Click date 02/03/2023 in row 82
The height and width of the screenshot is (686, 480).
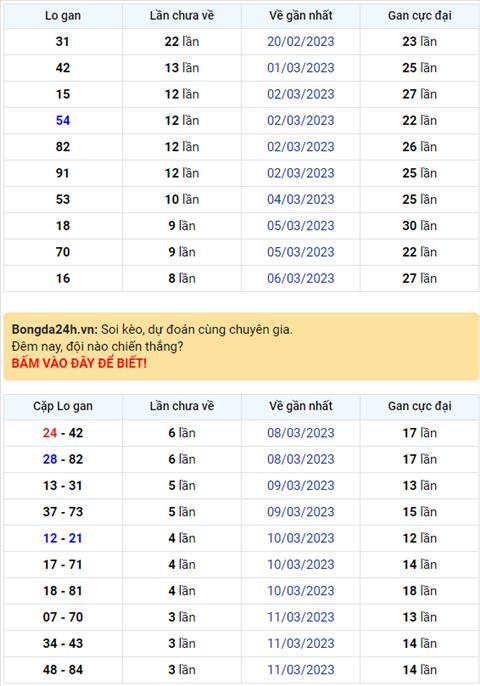301,147
